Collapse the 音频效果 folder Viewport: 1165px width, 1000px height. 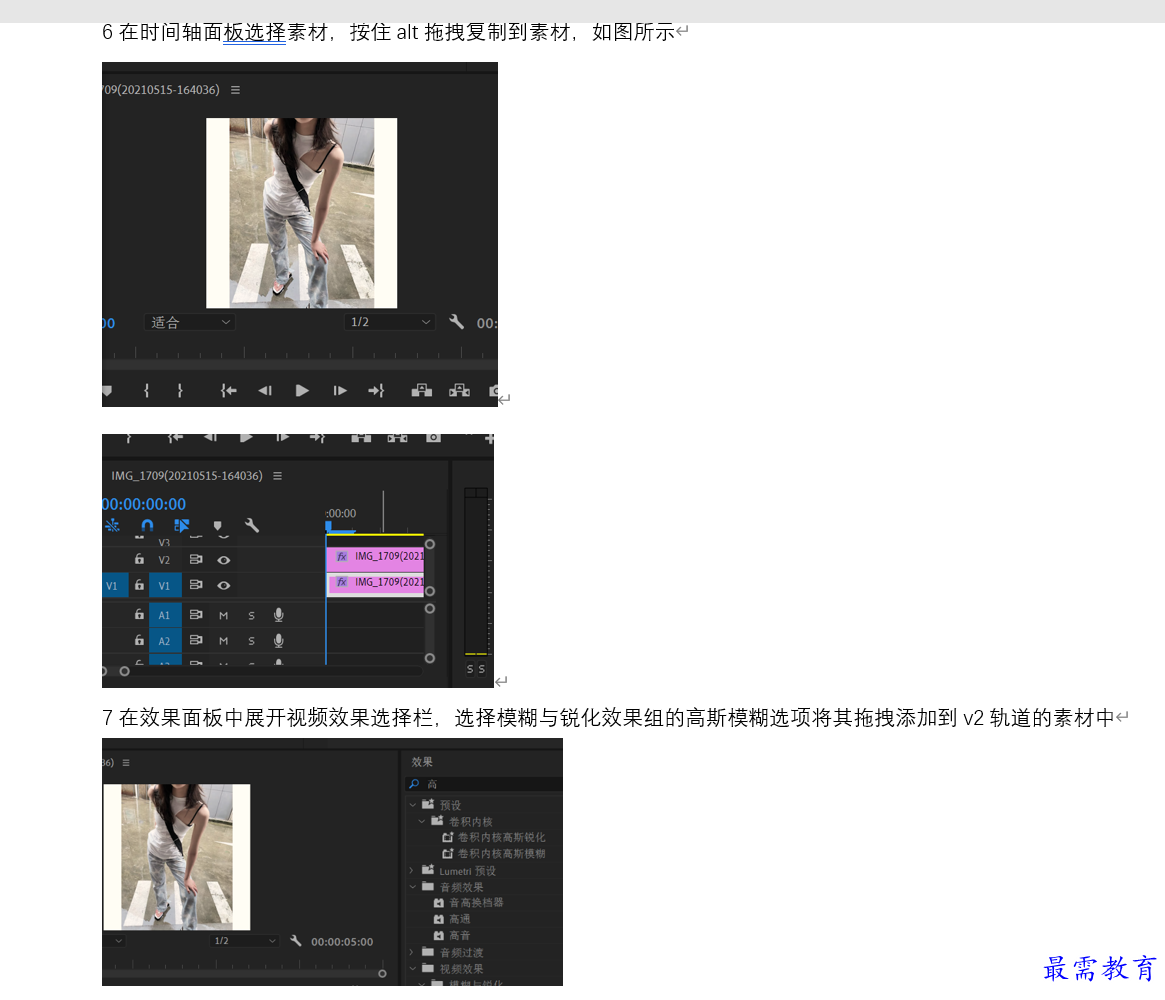(x=413, y=886)
